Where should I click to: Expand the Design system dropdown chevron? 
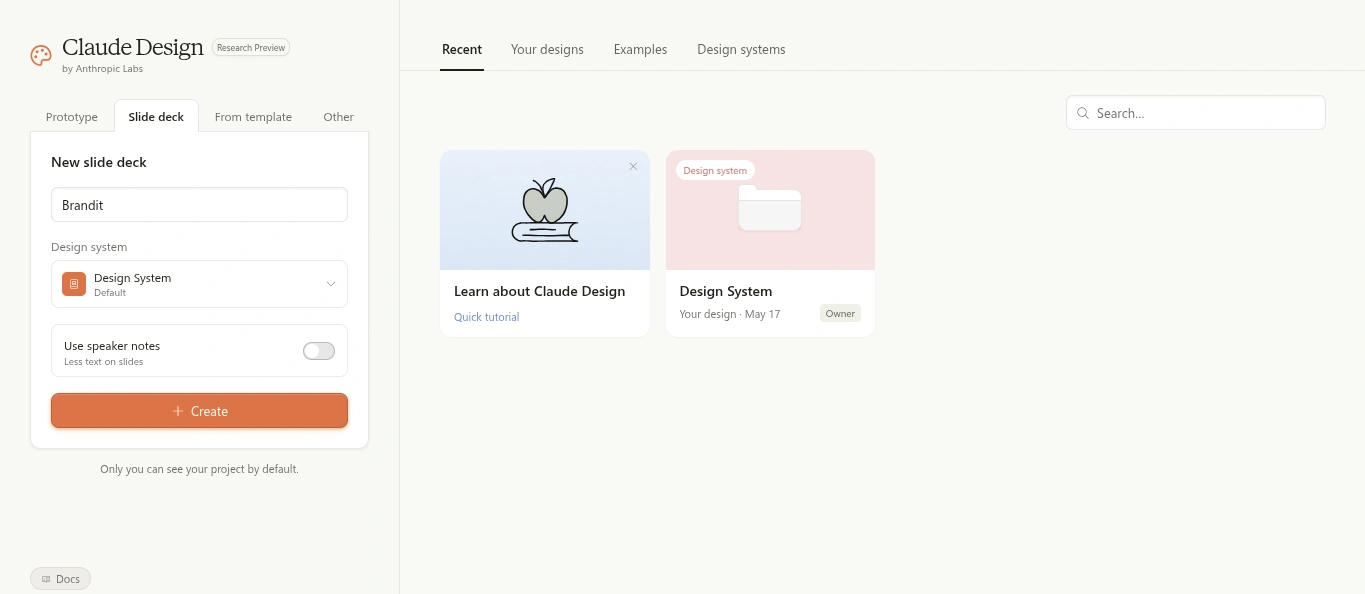click(x=331, y=284)
